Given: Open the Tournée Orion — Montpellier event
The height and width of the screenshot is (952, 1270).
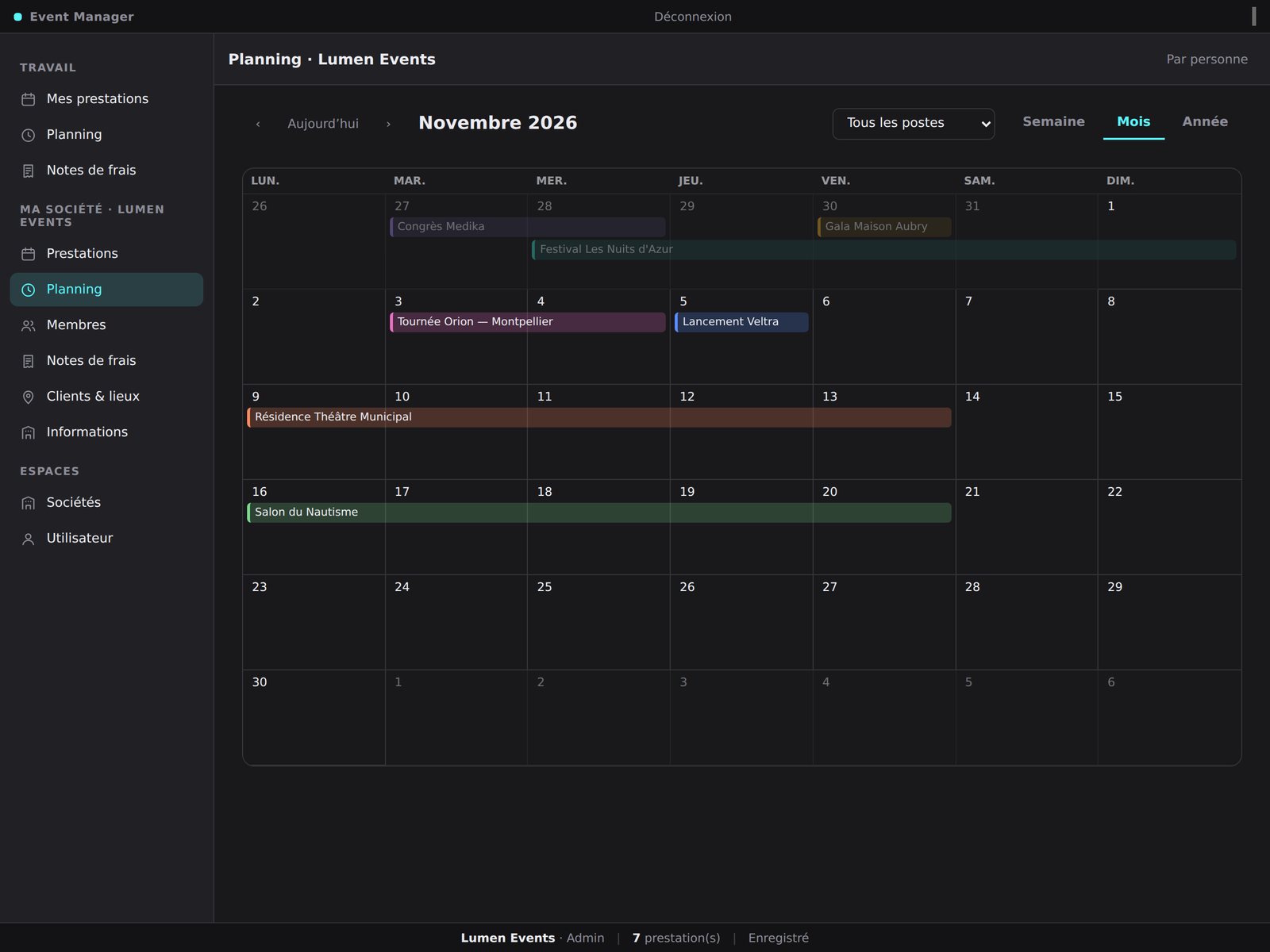Looking at the screenshot, I should (x=527, y=321).
